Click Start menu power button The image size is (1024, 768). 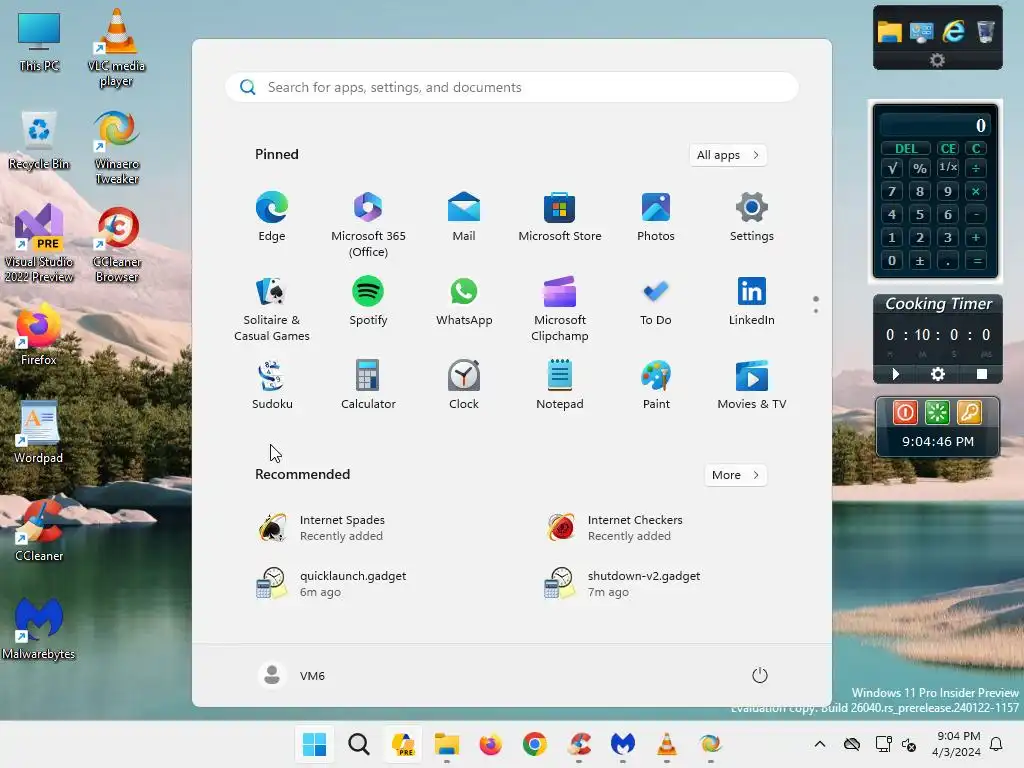click(759, 675)
